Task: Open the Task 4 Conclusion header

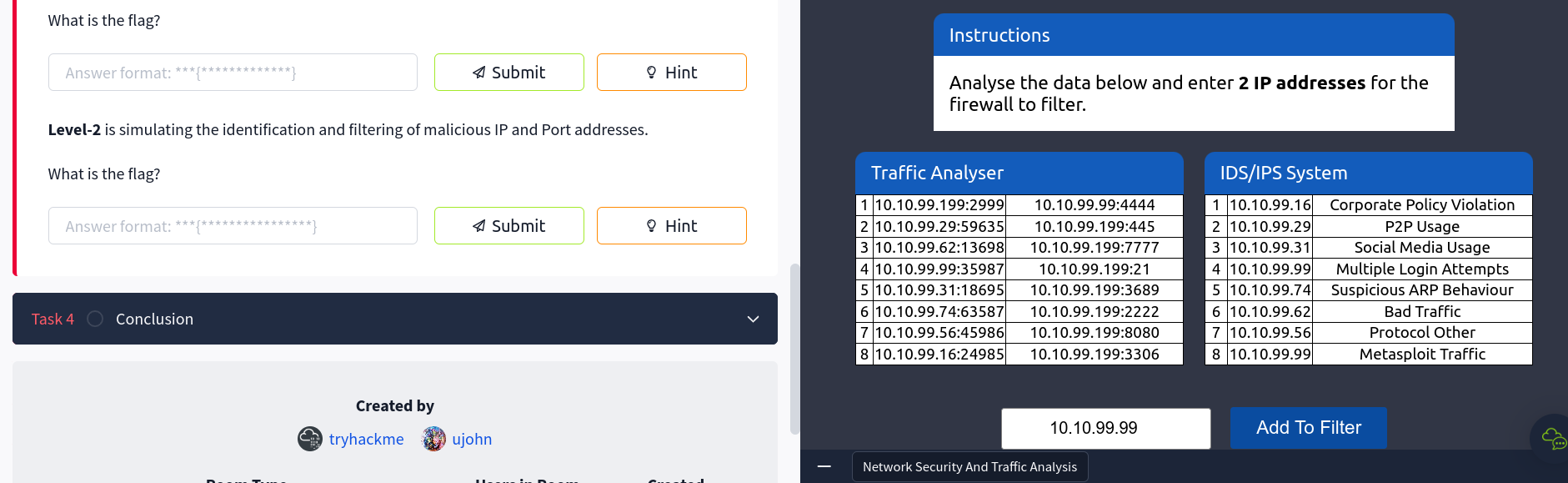Action: pyautogui.click(x=395, y=319)
